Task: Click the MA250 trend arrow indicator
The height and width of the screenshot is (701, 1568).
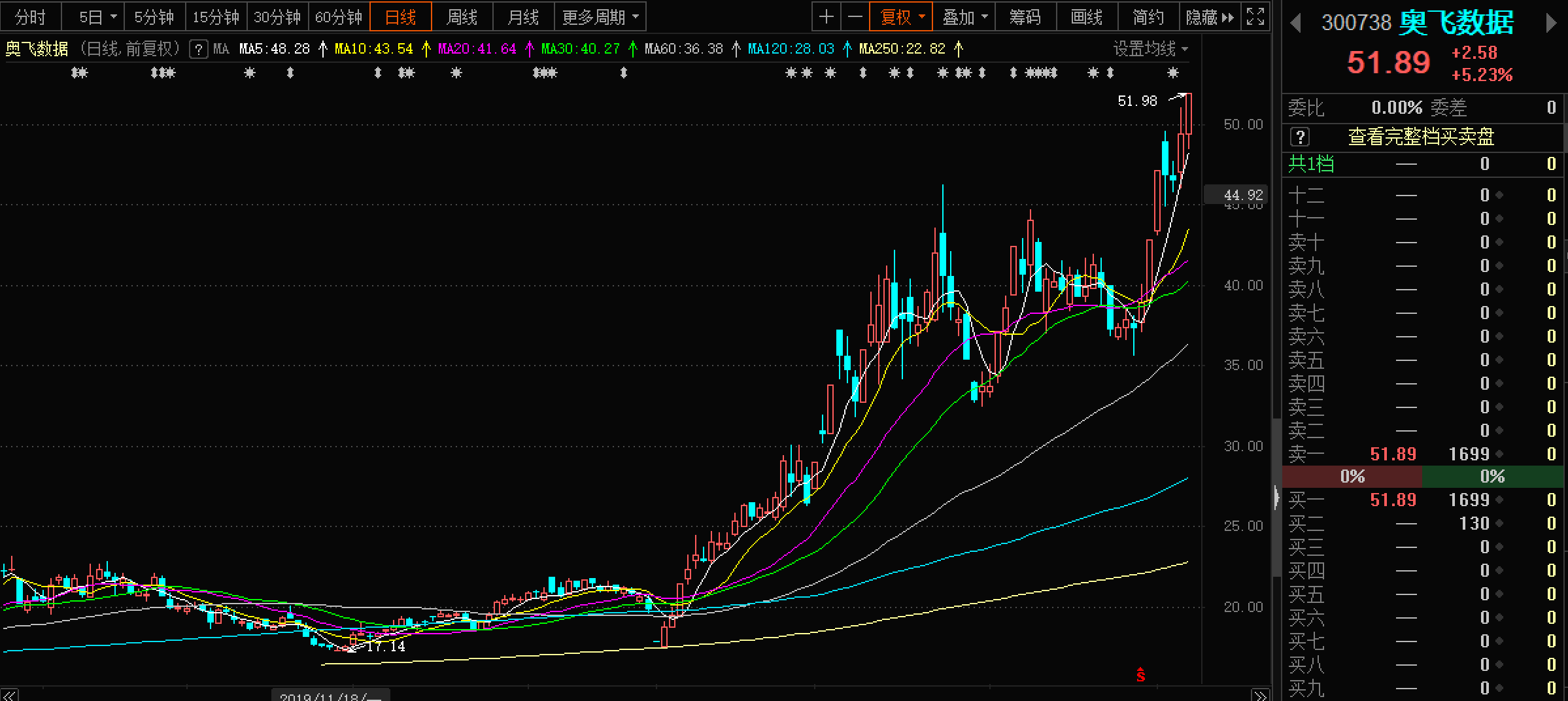Action: pyautogui.click(x=959, y=48)
